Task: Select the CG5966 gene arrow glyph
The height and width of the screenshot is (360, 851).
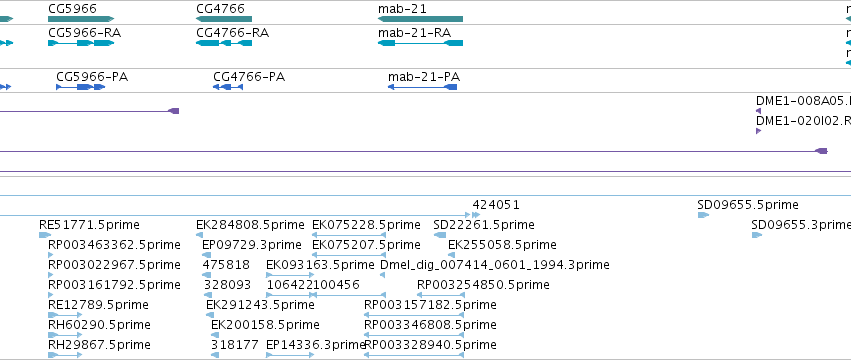Action: (81, 19)
